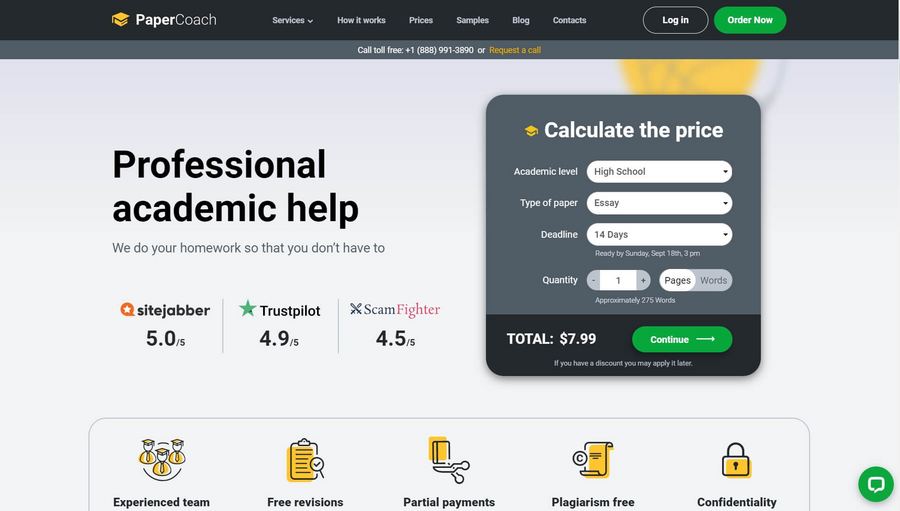The width and height of the screenshot is (900, 511).
Task: Click the Plagiarism free label
Action: 593,502
